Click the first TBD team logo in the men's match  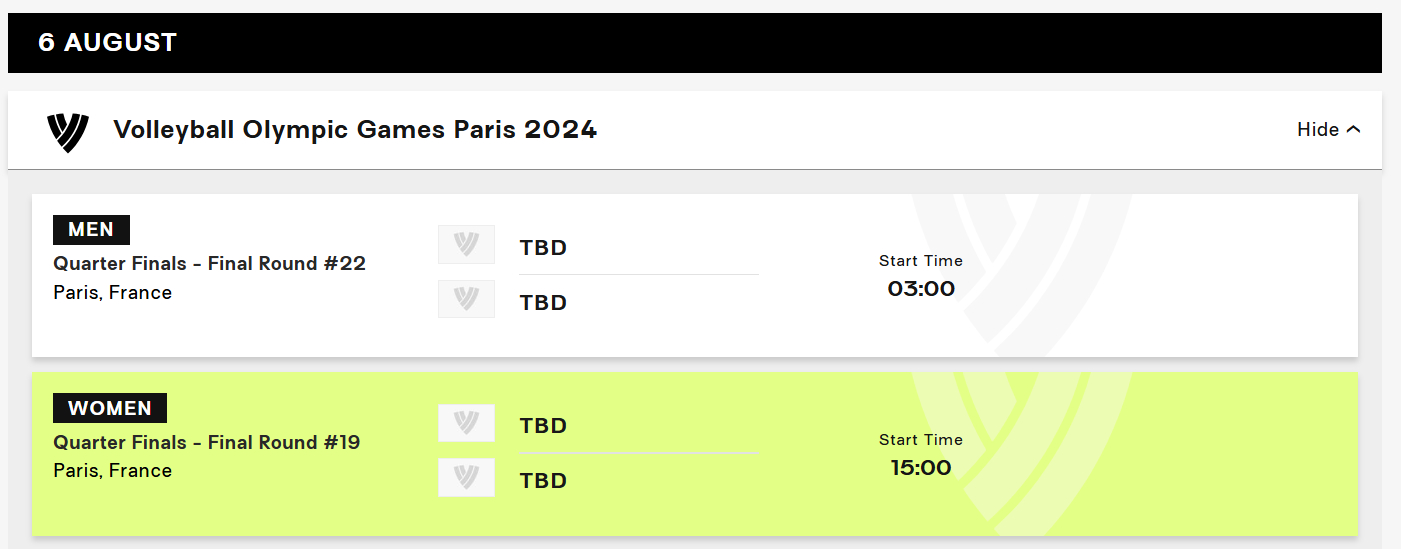pos(466,245)
